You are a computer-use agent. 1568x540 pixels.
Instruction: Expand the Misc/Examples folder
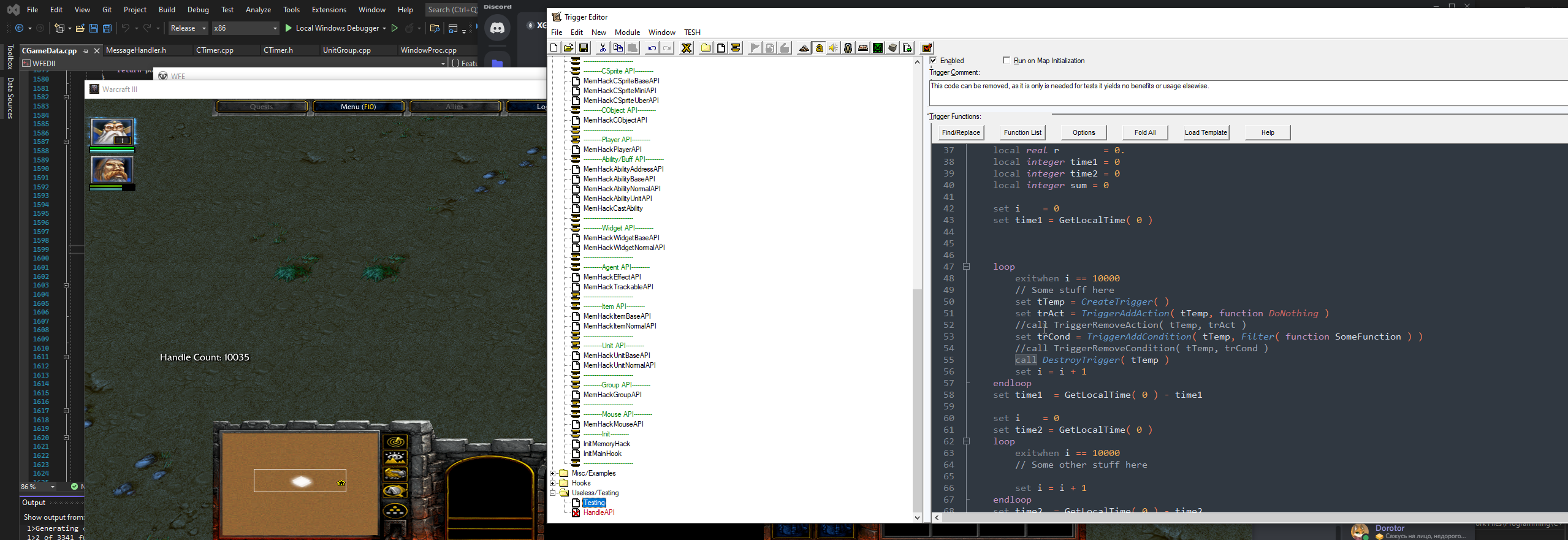pos(553,473)
